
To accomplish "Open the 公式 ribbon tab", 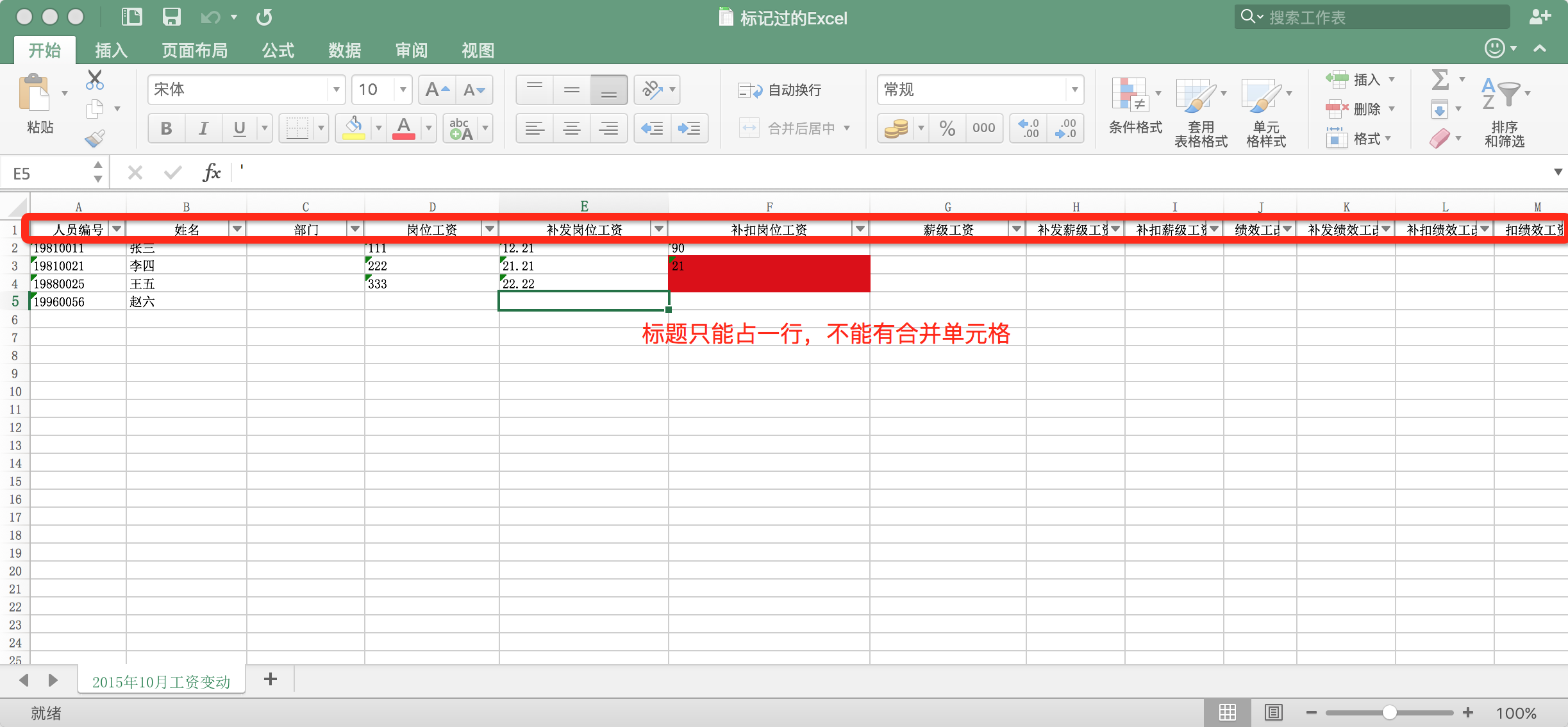I will [278, 50].
